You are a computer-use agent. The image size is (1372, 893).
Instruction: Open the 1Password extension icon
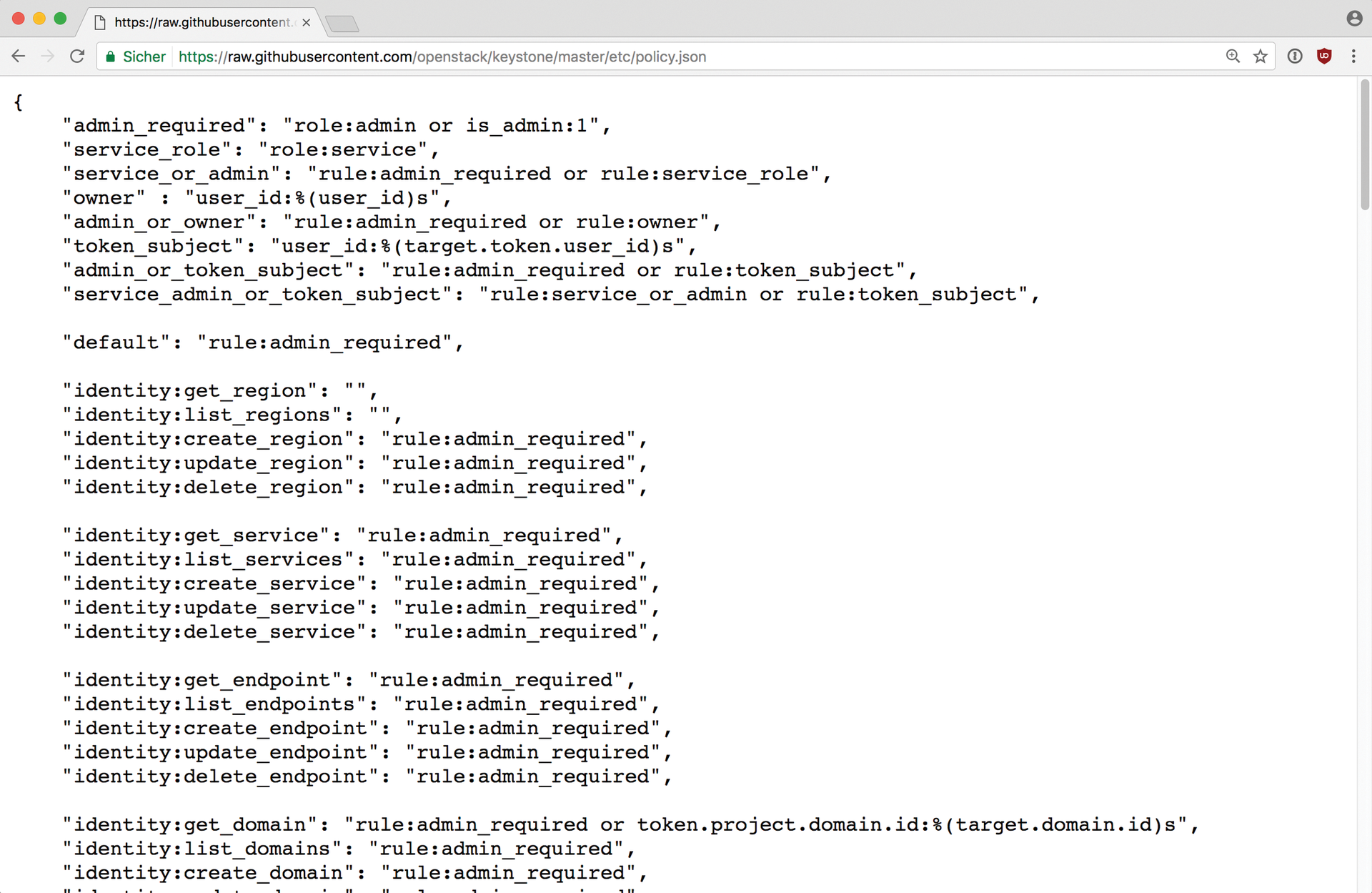pyautogui.click(x=1295, y=56)
